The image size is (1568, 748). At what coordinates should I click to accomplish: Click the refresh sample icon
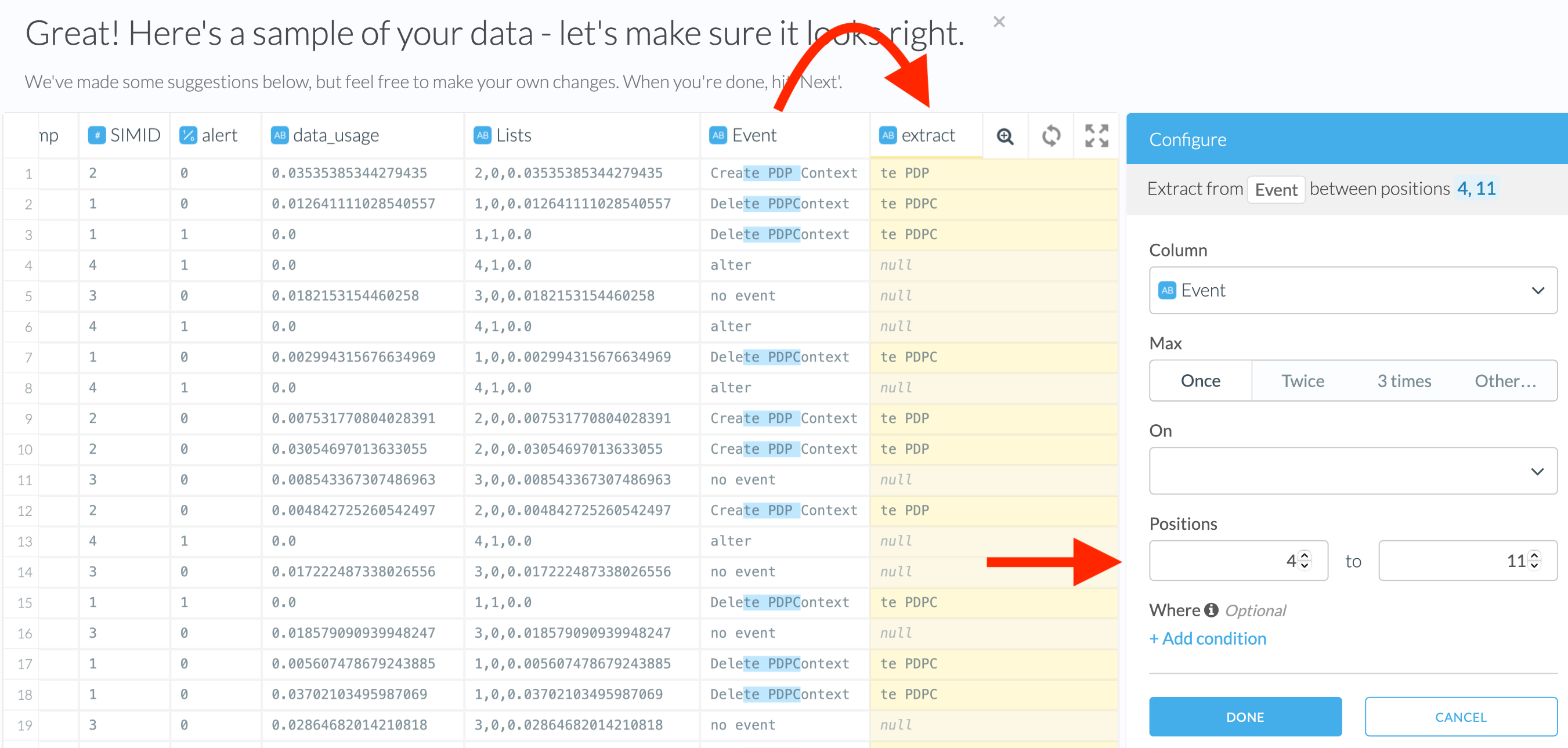point(1050,136)
